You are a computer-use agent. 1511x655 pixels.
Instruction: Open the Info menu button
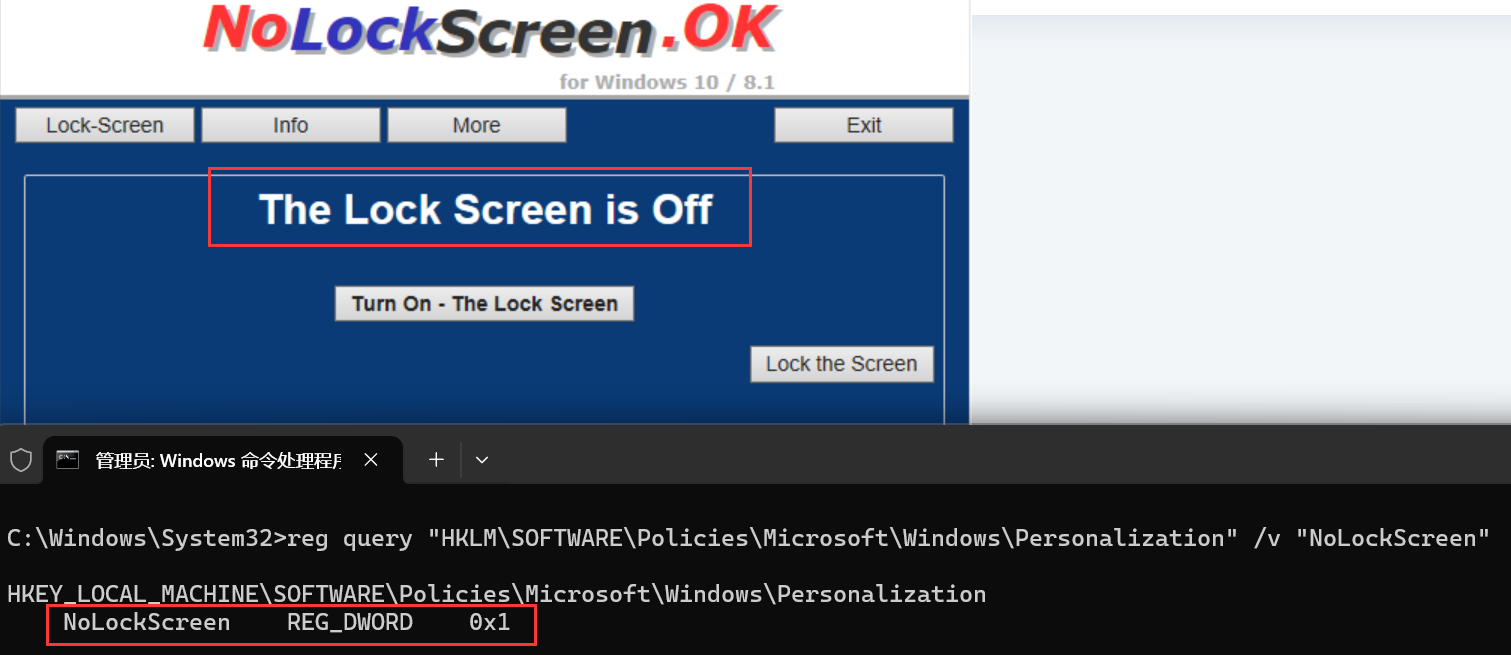[291, 125]
